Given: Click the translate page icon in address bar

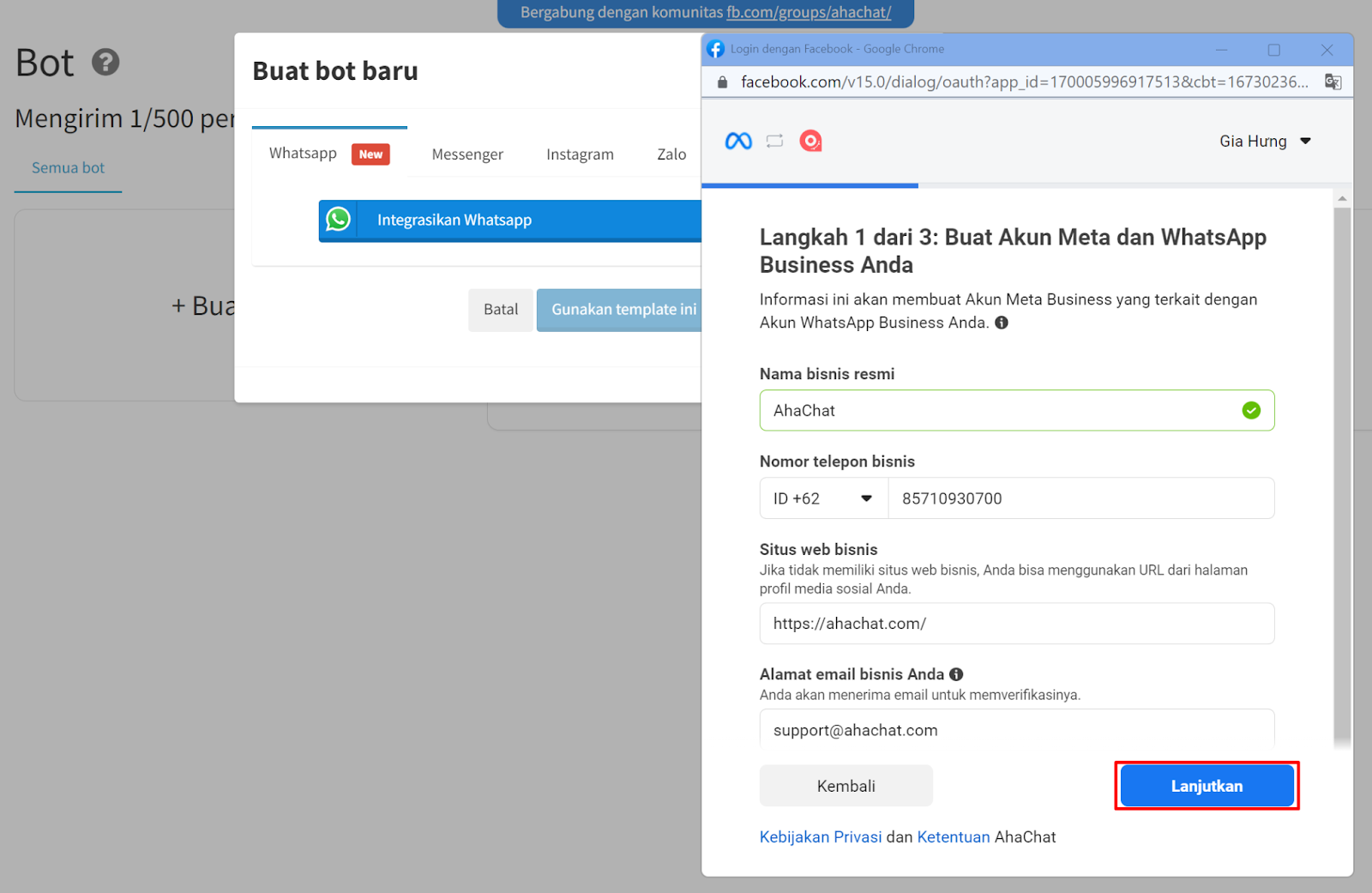Looking at the screenshot, I should point(1333,81).
